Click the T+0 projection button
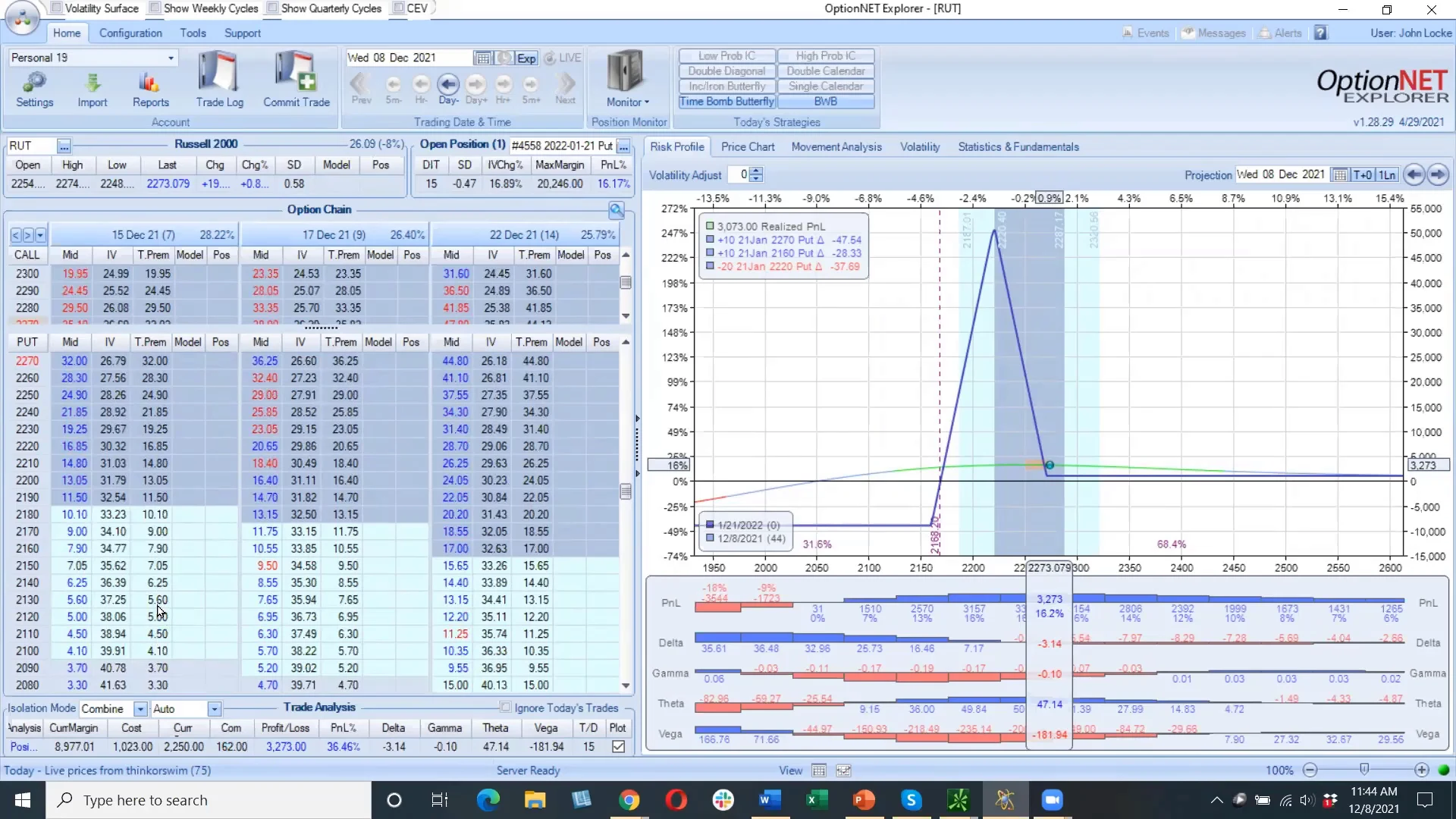Image resolution: width=1456 pixels, height=819 pixels. point(1363,175)
